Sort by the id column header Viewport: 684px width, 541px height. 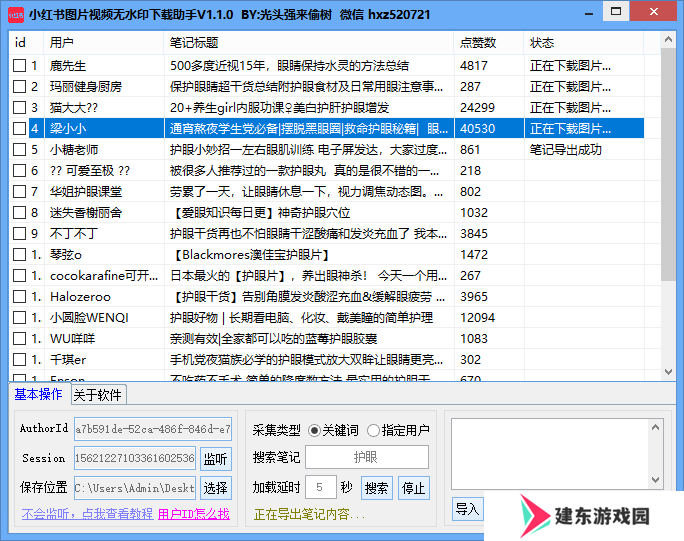tap(26, 43)
